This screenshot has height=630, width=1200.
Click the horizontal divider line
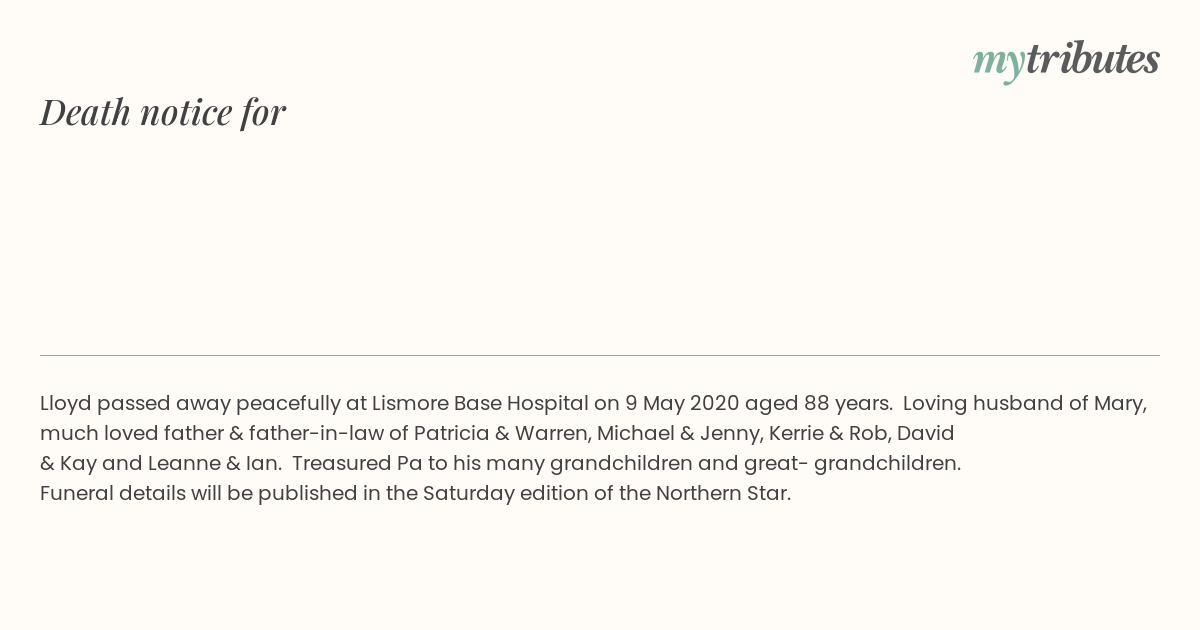600,355
